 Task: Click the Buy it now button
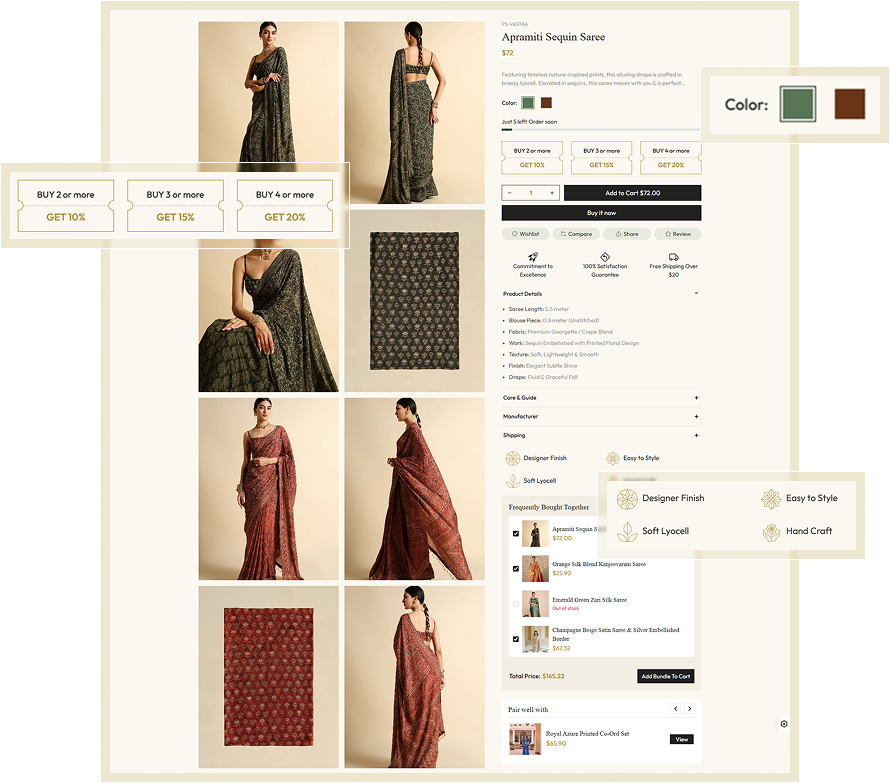(x=601, y=213)
